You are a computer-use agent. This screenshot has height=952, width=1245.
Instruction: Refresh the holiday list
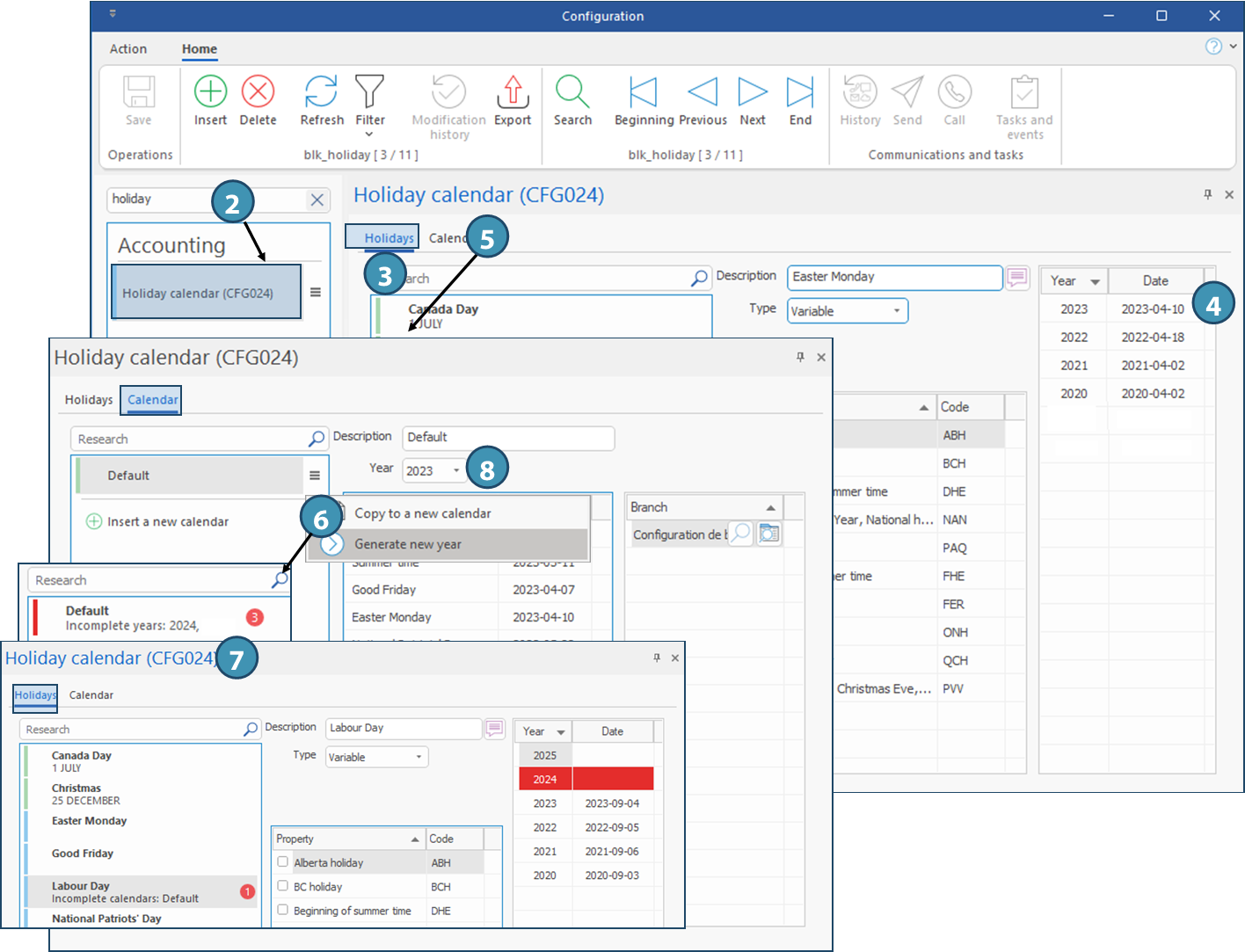coord(321,92)
